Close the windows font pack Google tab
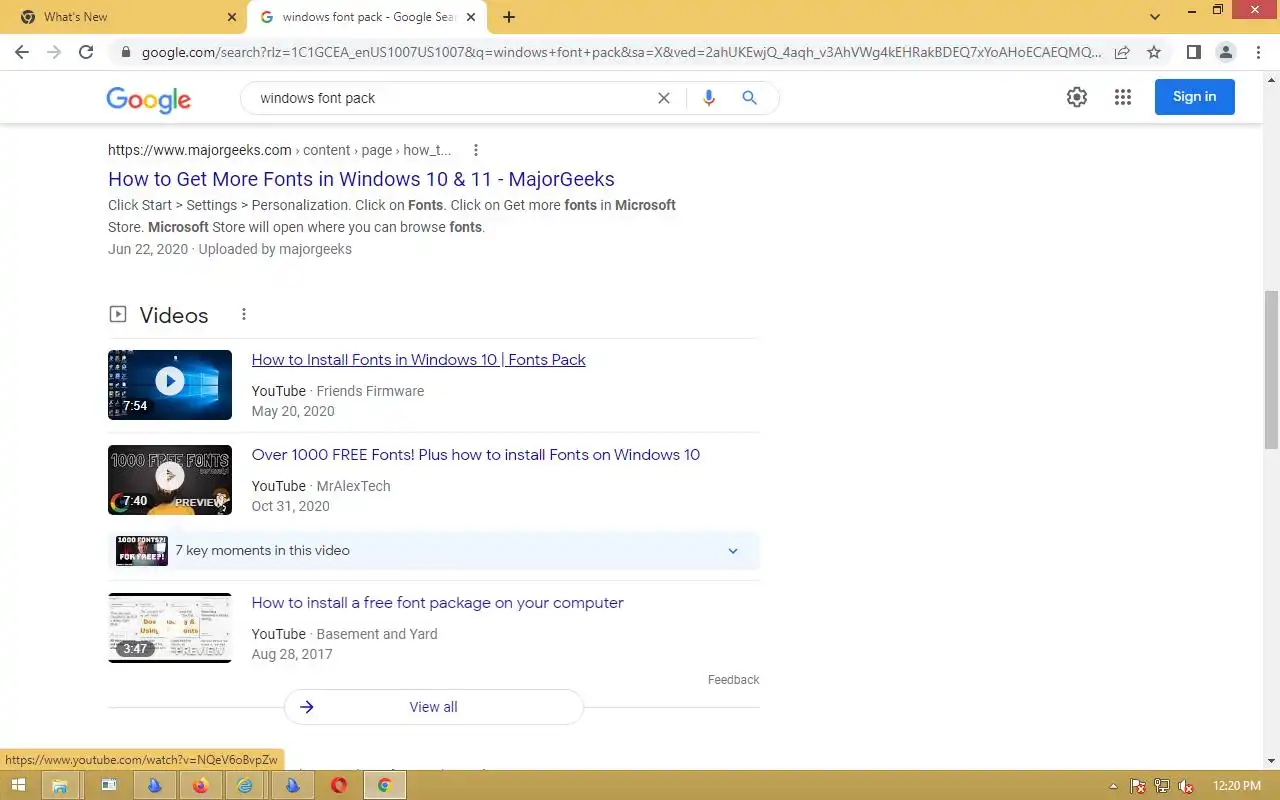This screenshot has height=800, width=1280. [x=471, y=17]
